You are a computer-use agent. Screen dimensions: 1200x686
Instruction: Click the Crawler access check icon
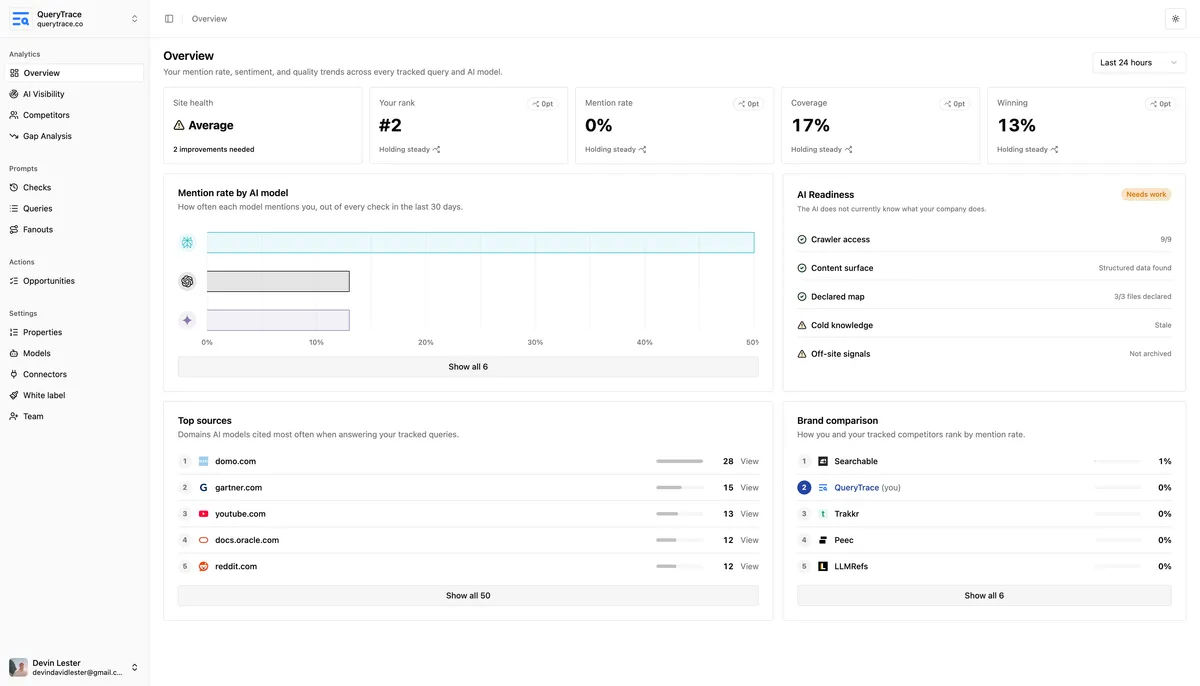point(802,240)
